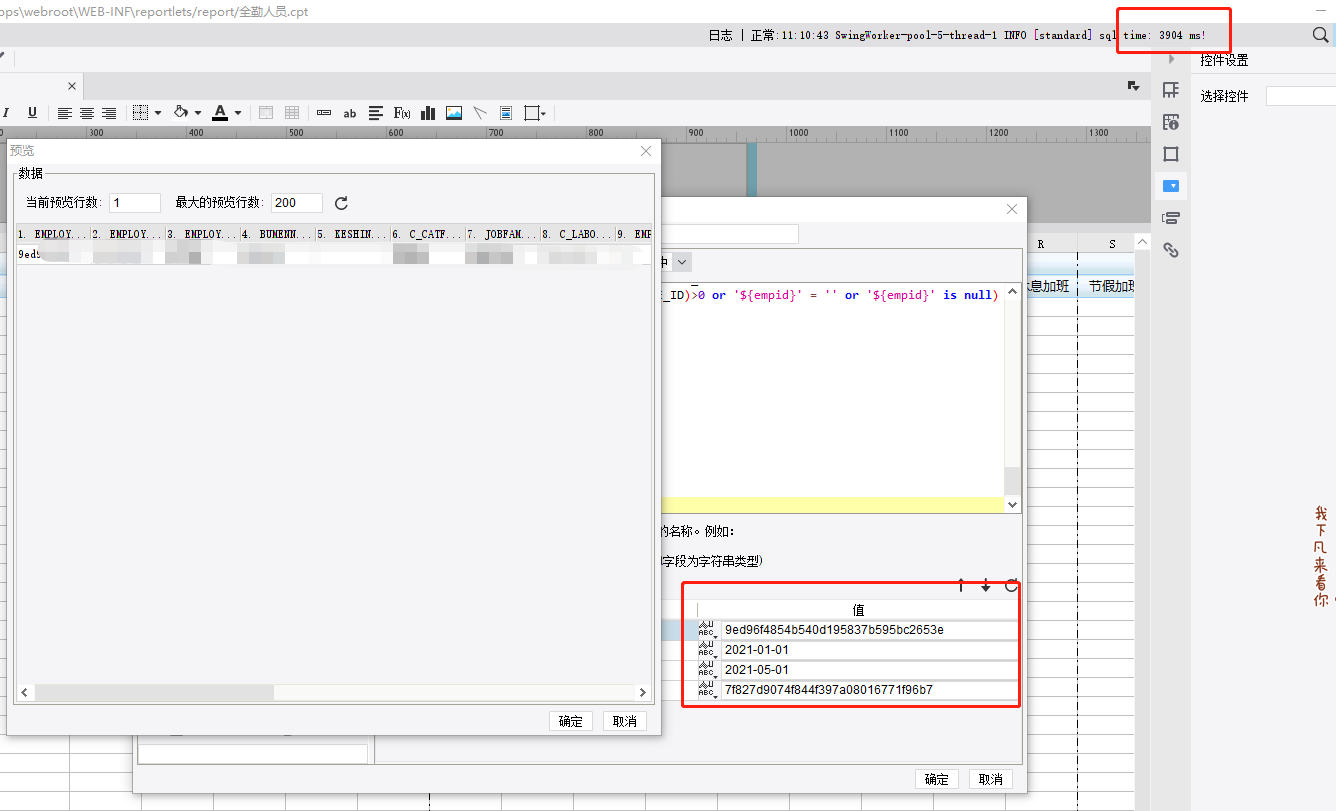
Task: Open the font color dropdown arrow
Action: click(238, 114)
